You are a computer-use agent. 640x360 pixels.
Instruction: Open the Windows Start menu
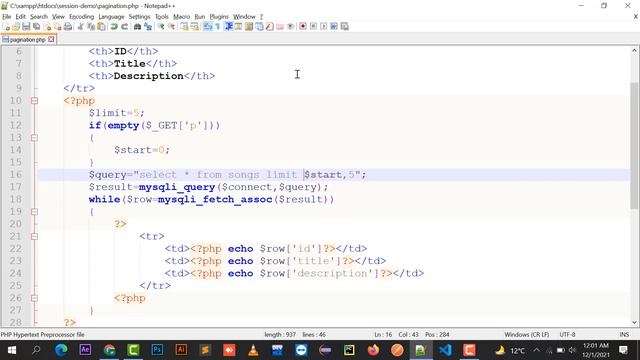coord(11,350)
